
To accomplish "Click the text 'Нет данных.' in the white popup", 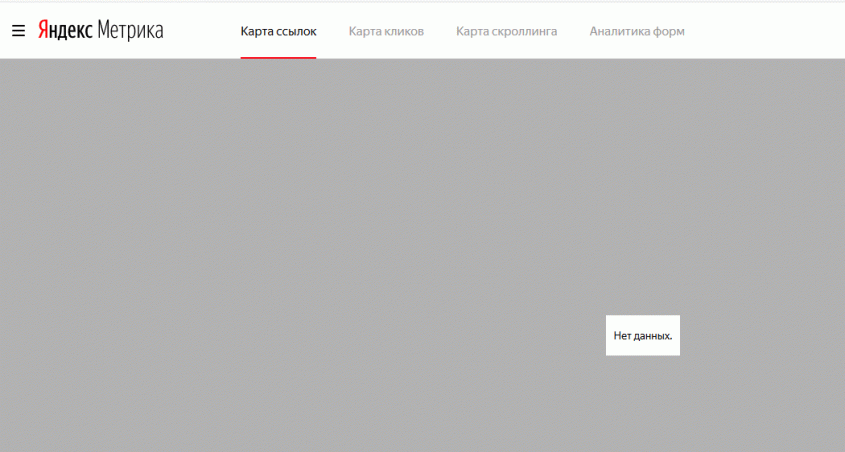I will [x=642, y=336].
